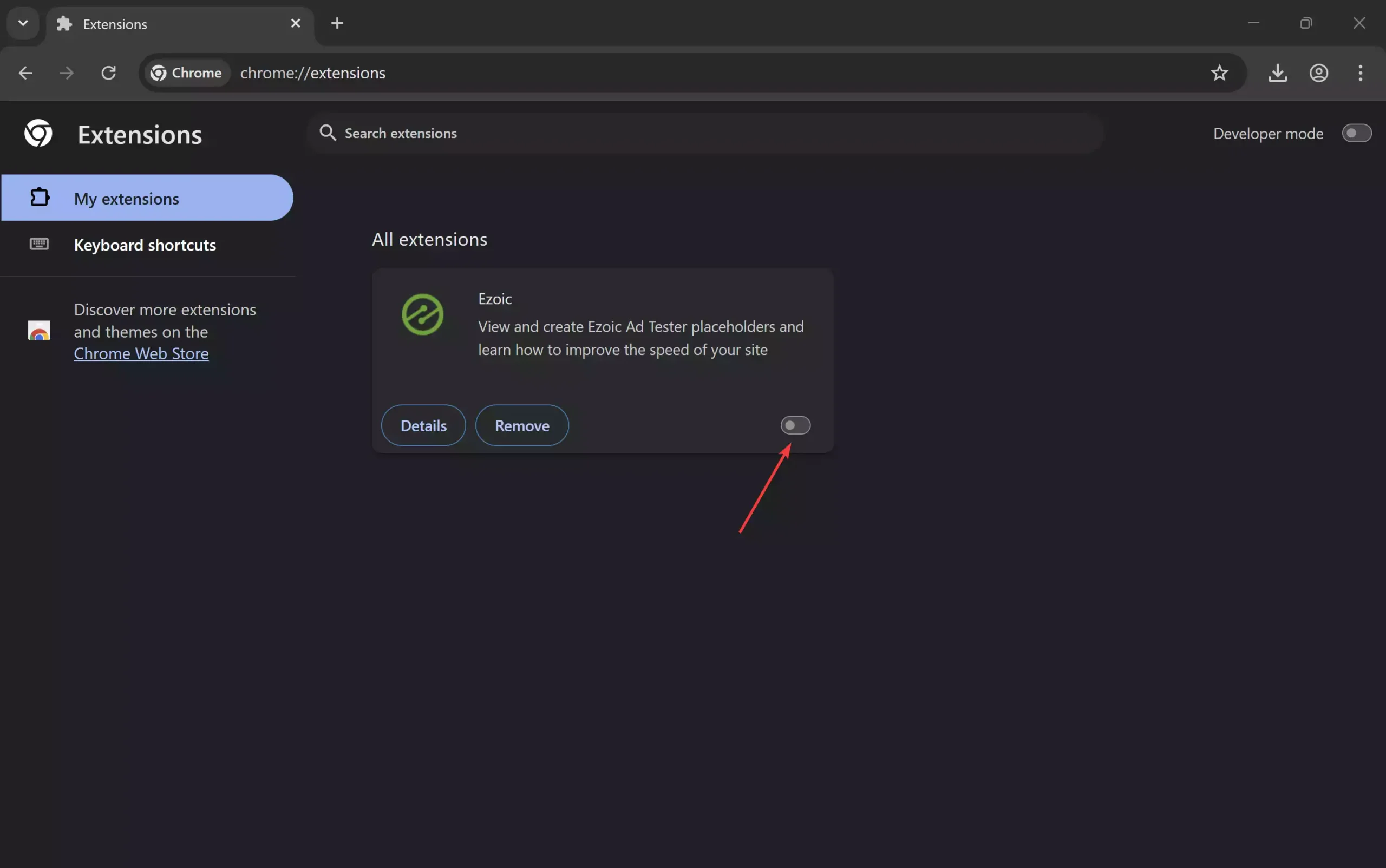Open the tab search dropdown

pyautogui.click(x=22, y=23)
